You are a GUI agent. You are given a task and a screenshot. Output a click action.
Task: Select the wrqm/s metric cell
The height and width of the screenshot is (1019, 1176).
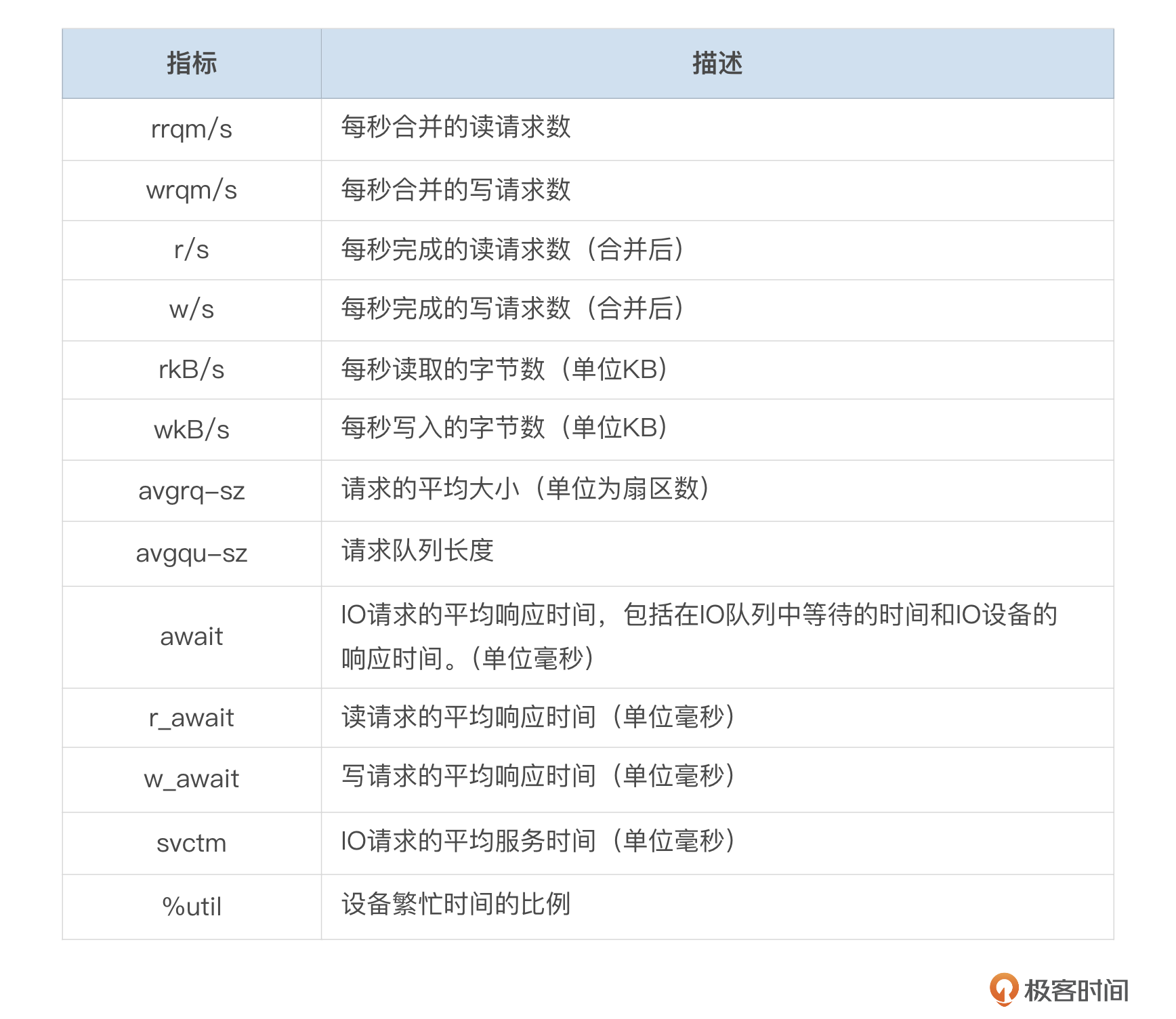click(192, 190)
